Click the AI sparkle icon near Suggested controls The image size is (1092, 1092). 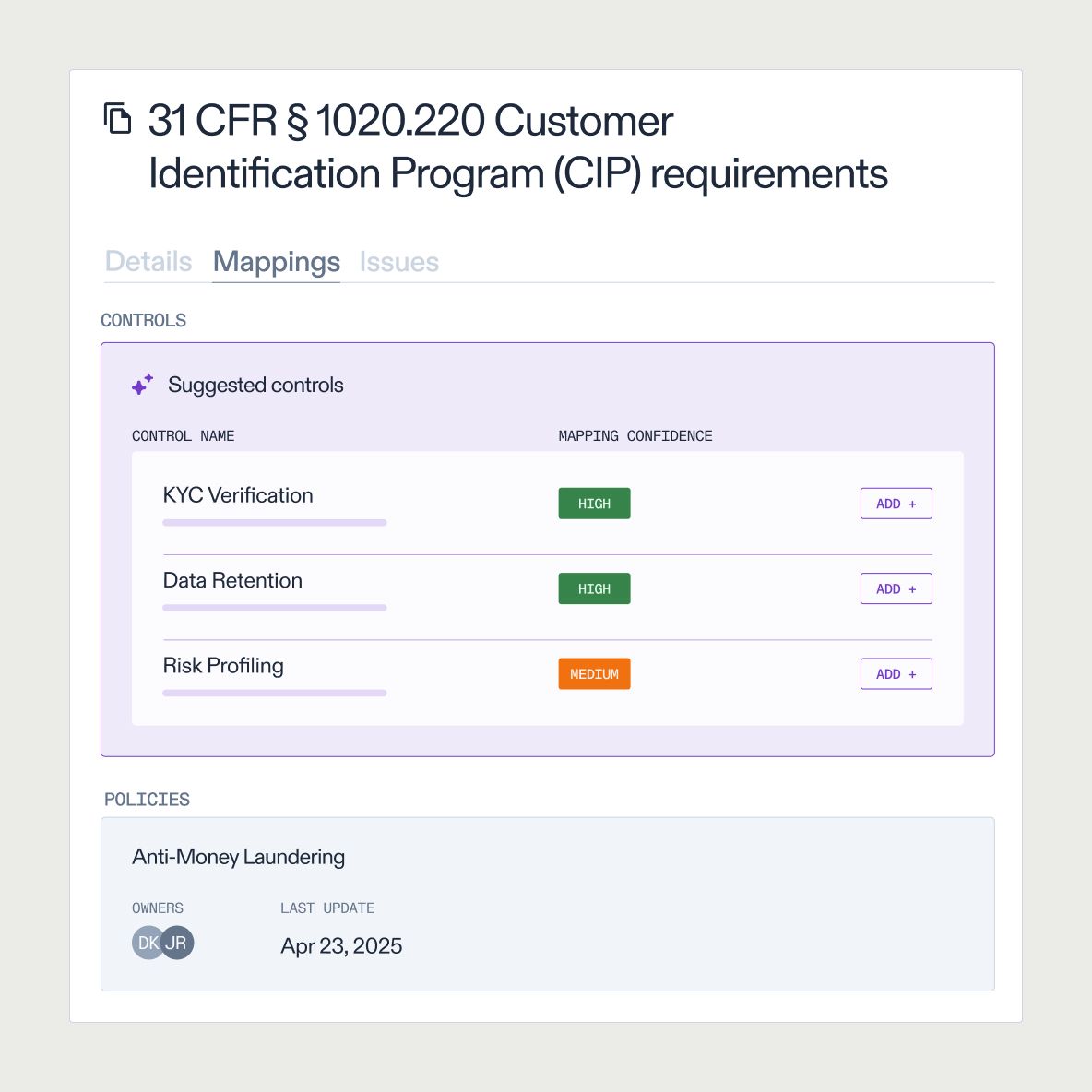[141, 385]
